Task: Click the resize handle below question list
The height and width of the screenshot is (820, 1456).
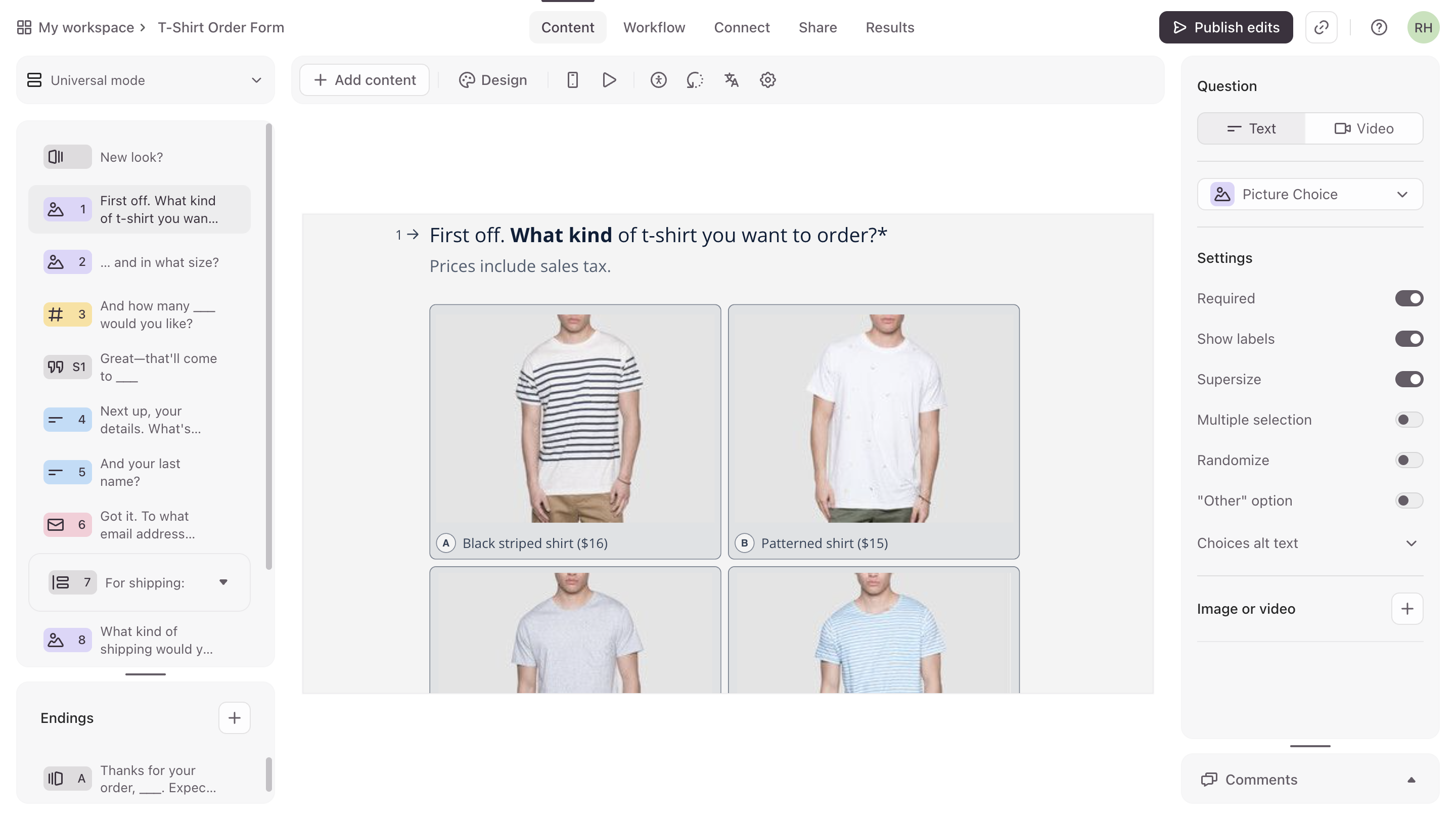Action: tap(145, 673)
